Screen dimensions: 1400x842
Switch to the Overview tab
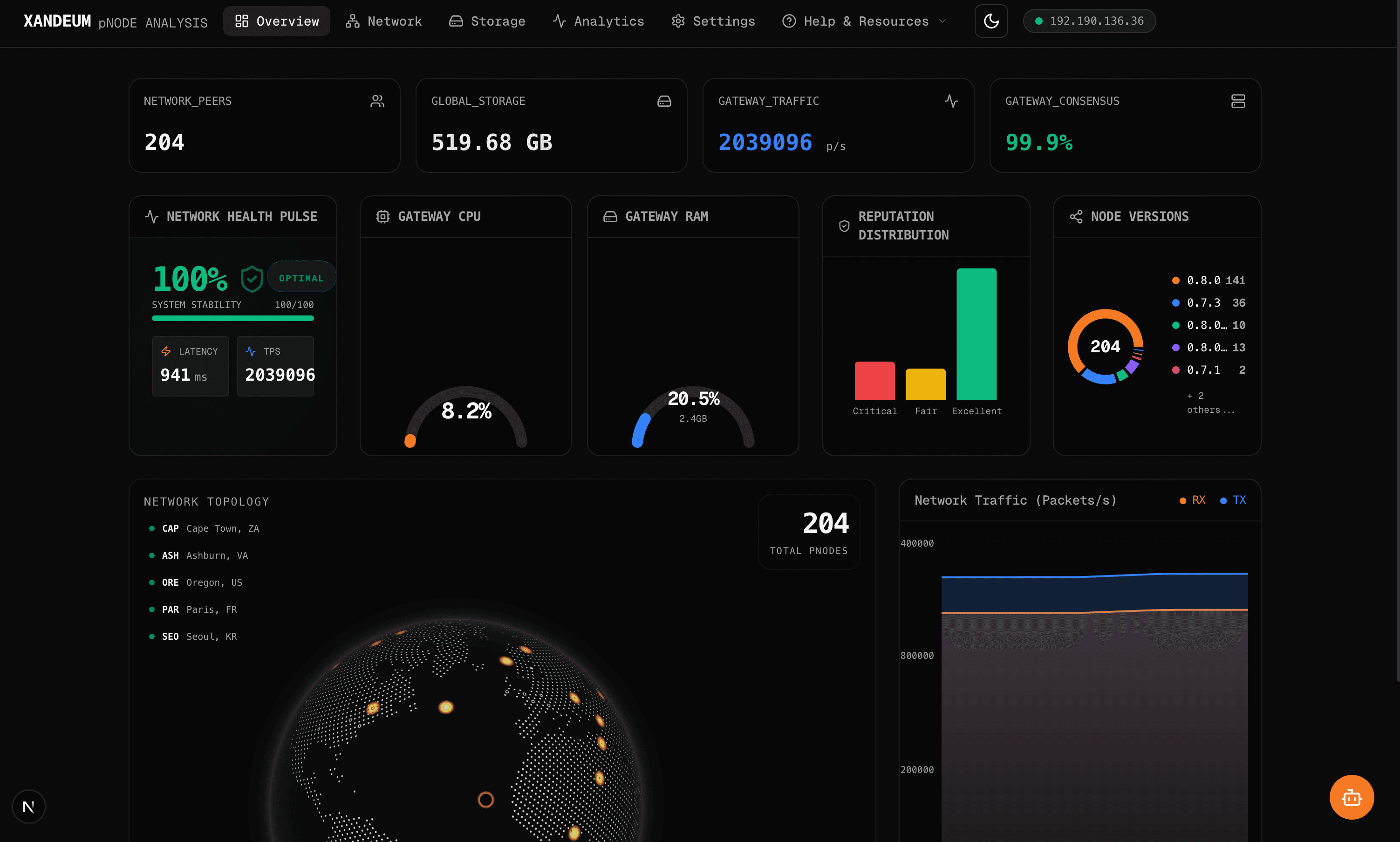pos(276,21)
